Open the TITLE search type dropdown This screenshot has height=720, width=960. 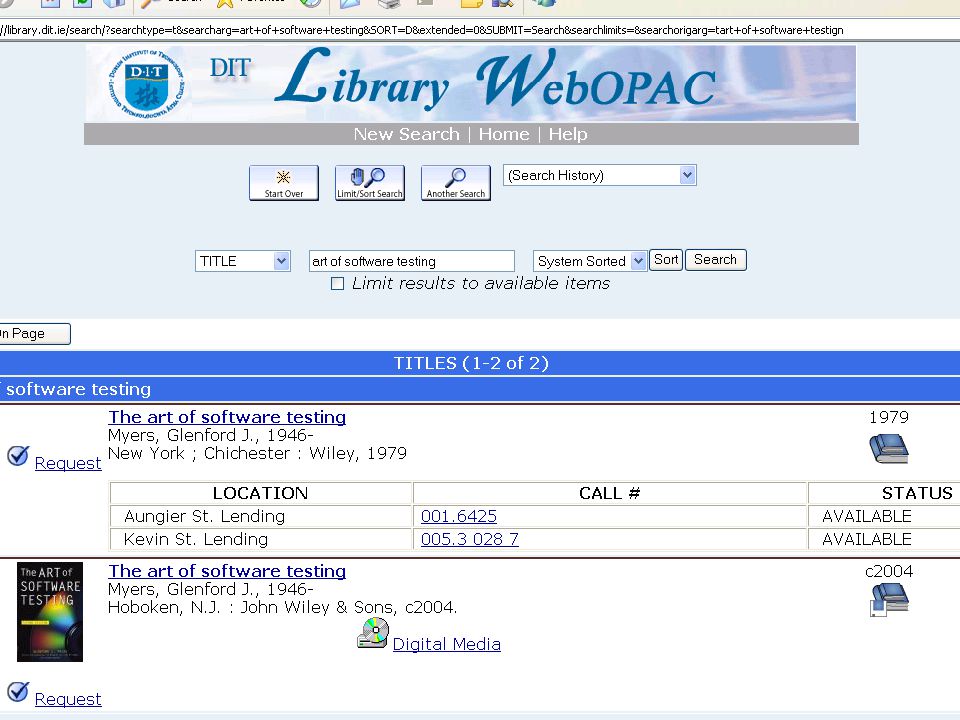(242, 261)
